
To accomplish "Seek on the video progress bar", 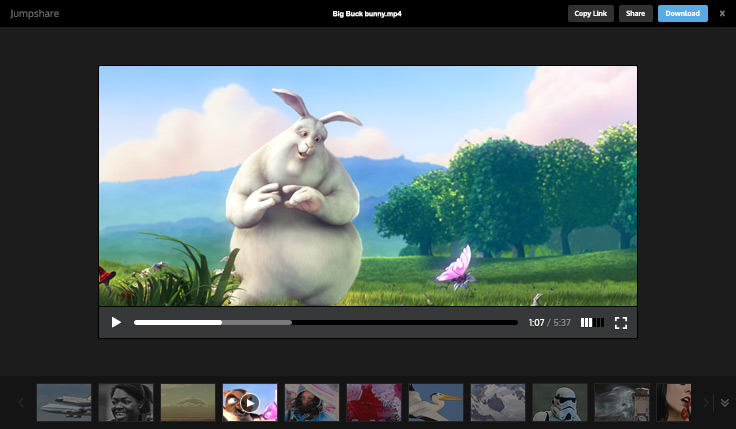I will [325, 322].
